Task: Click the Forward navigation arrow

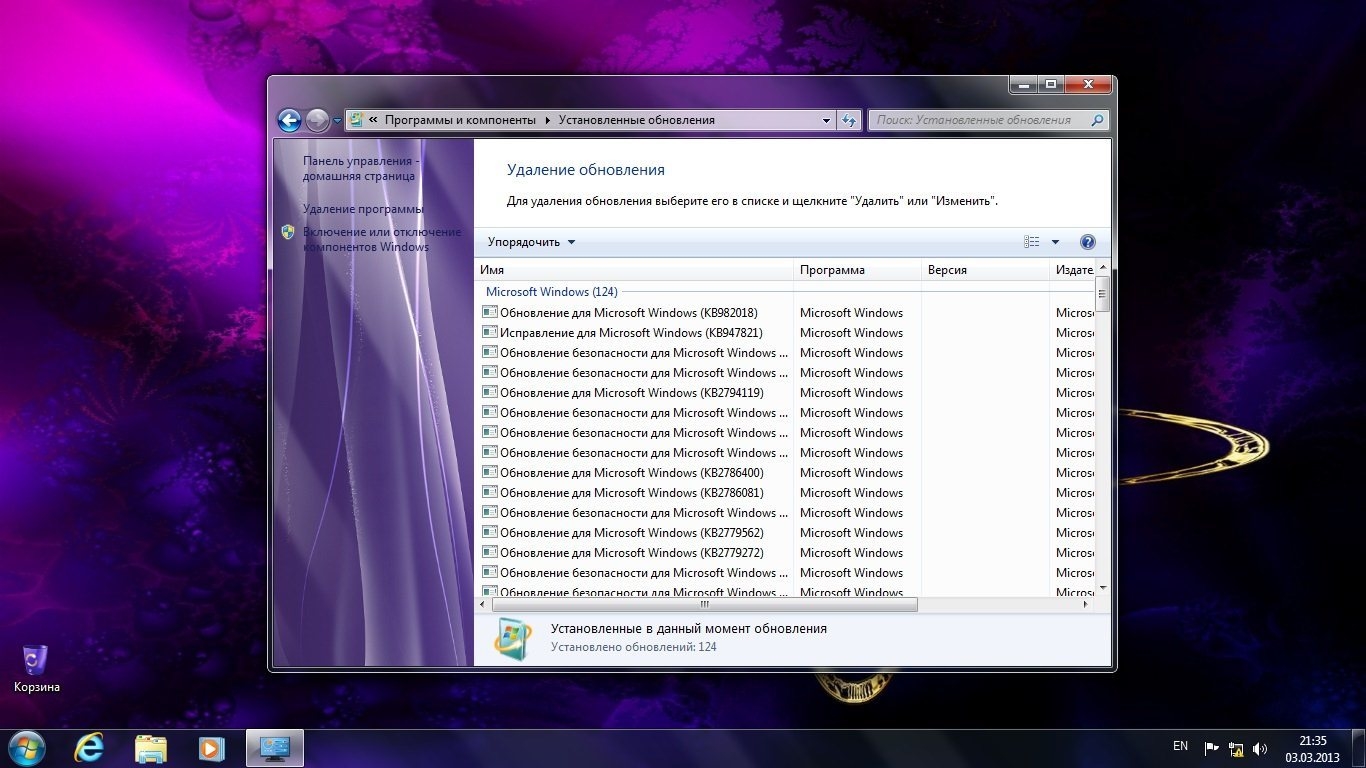Action: pos(317,121)
